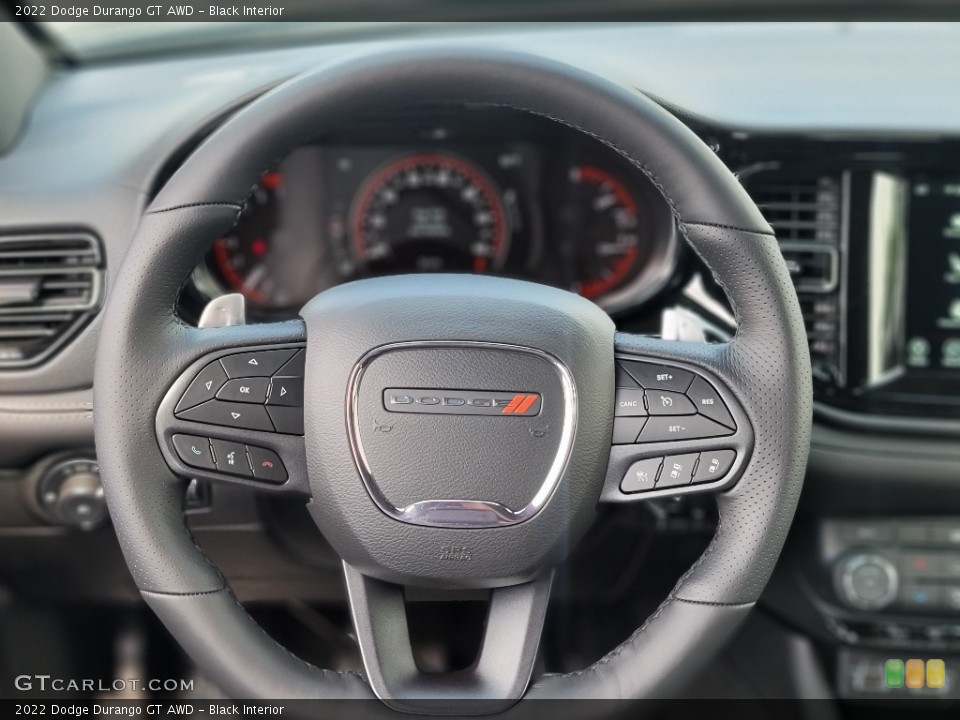960x720 pixels.
Task: Select the top caption '2022 Dodge Durango GT AWD'
Action: click(x=104, y=10)
